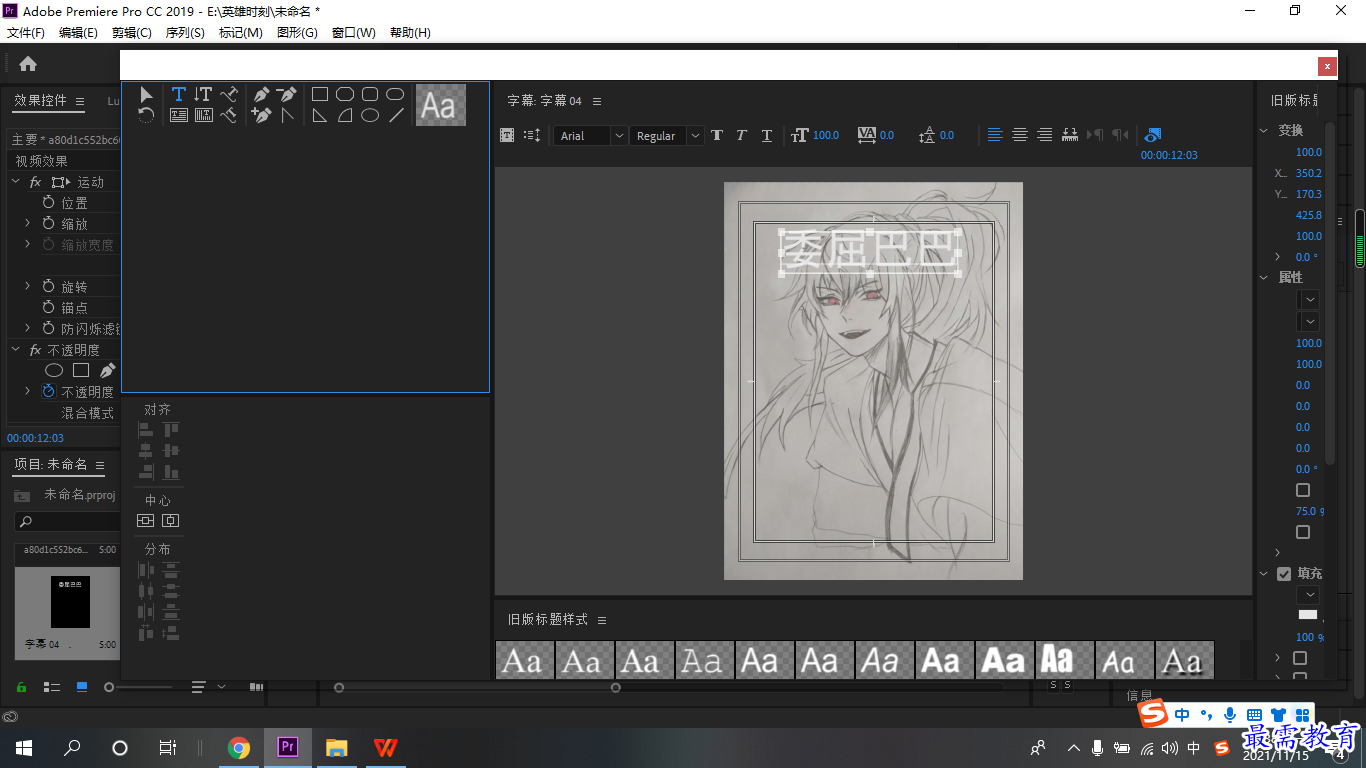Select the Pen tool

(x=261, y=94)
